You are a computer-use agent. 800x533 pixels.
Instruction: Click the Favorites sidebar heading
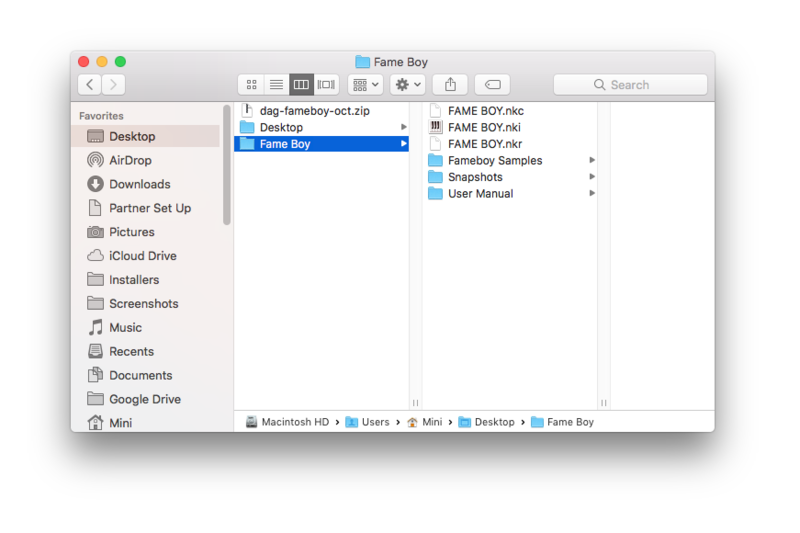point(101,116)
